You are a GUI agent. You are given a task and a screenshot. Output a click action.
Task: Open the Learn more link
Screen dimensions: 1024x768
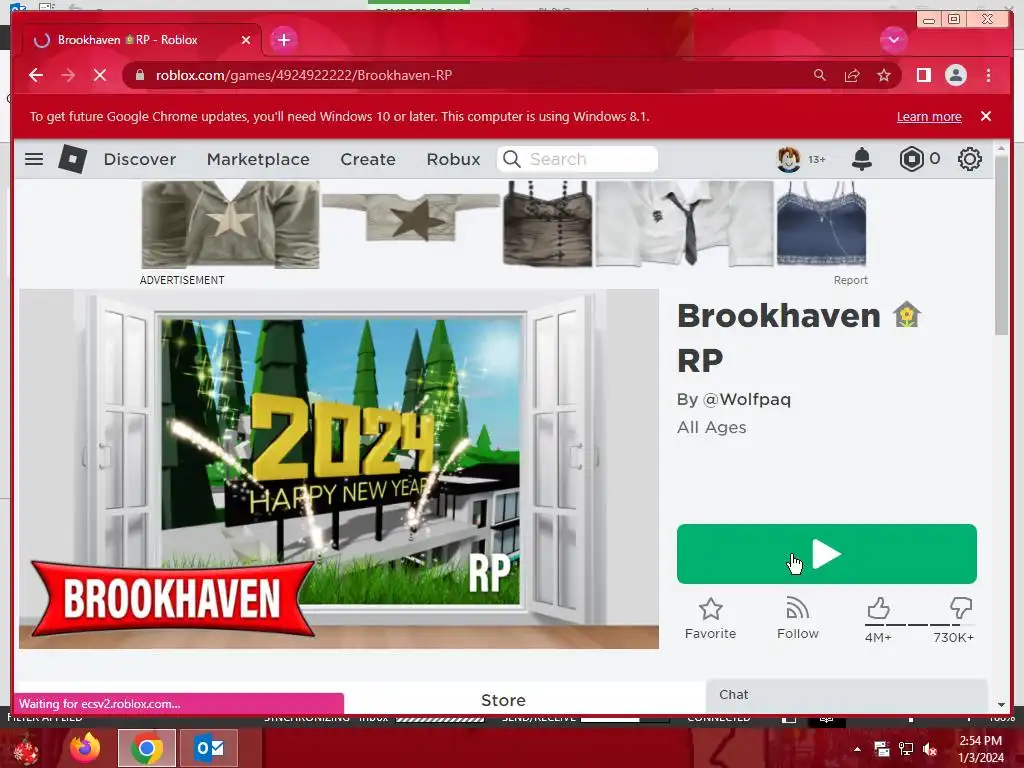coord(929,116)
